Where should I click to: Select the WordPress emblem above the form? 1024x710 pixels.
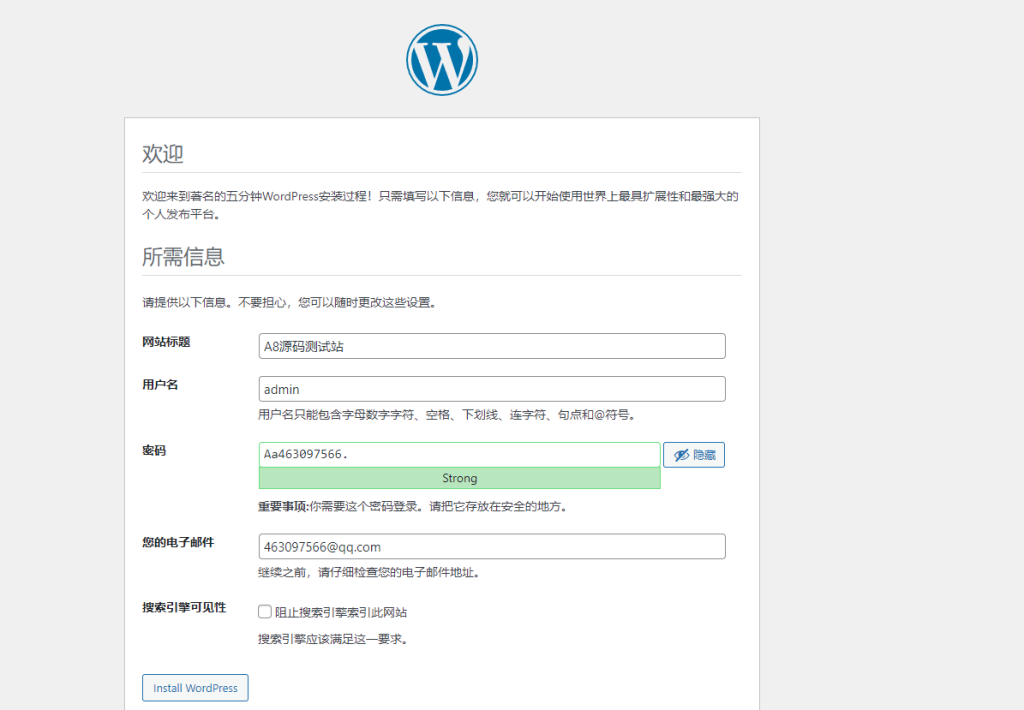(x=441, y=59)
